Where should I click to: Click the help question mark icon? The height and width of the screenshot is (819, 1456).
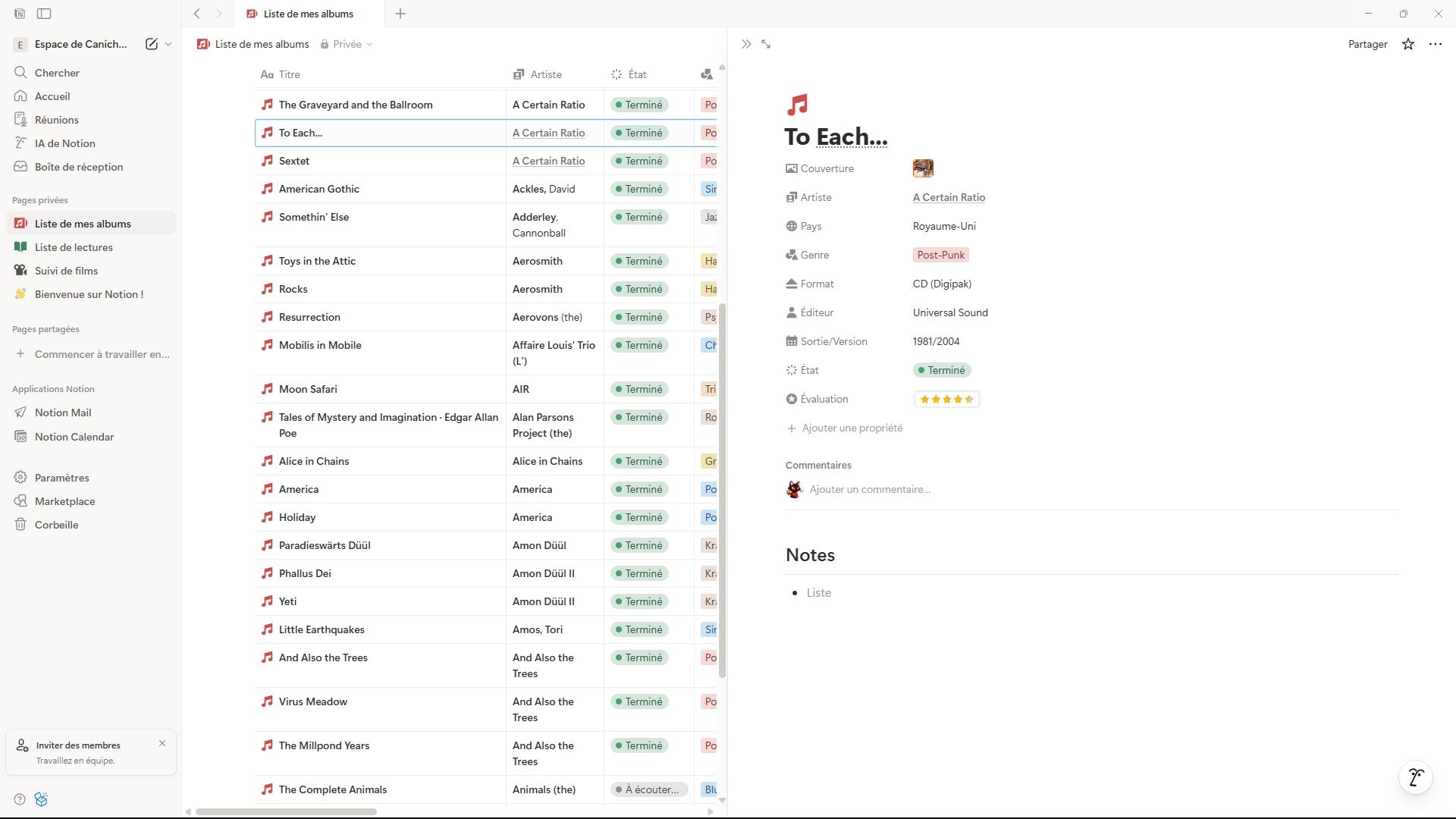tap(20, 799)
